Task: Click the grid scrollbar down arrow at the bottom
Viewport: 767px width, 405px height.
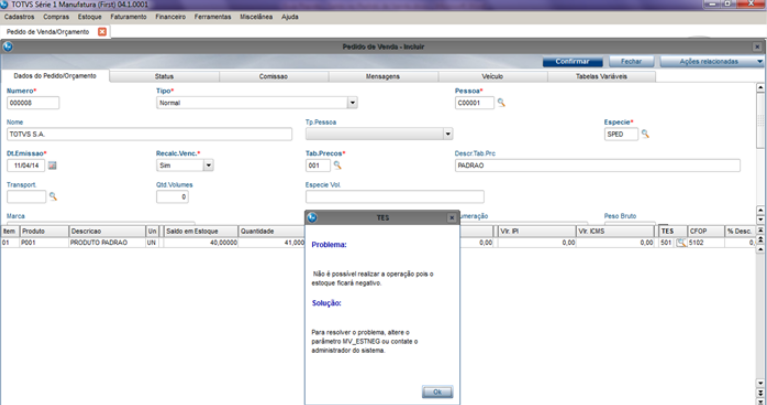Action: 760,384
